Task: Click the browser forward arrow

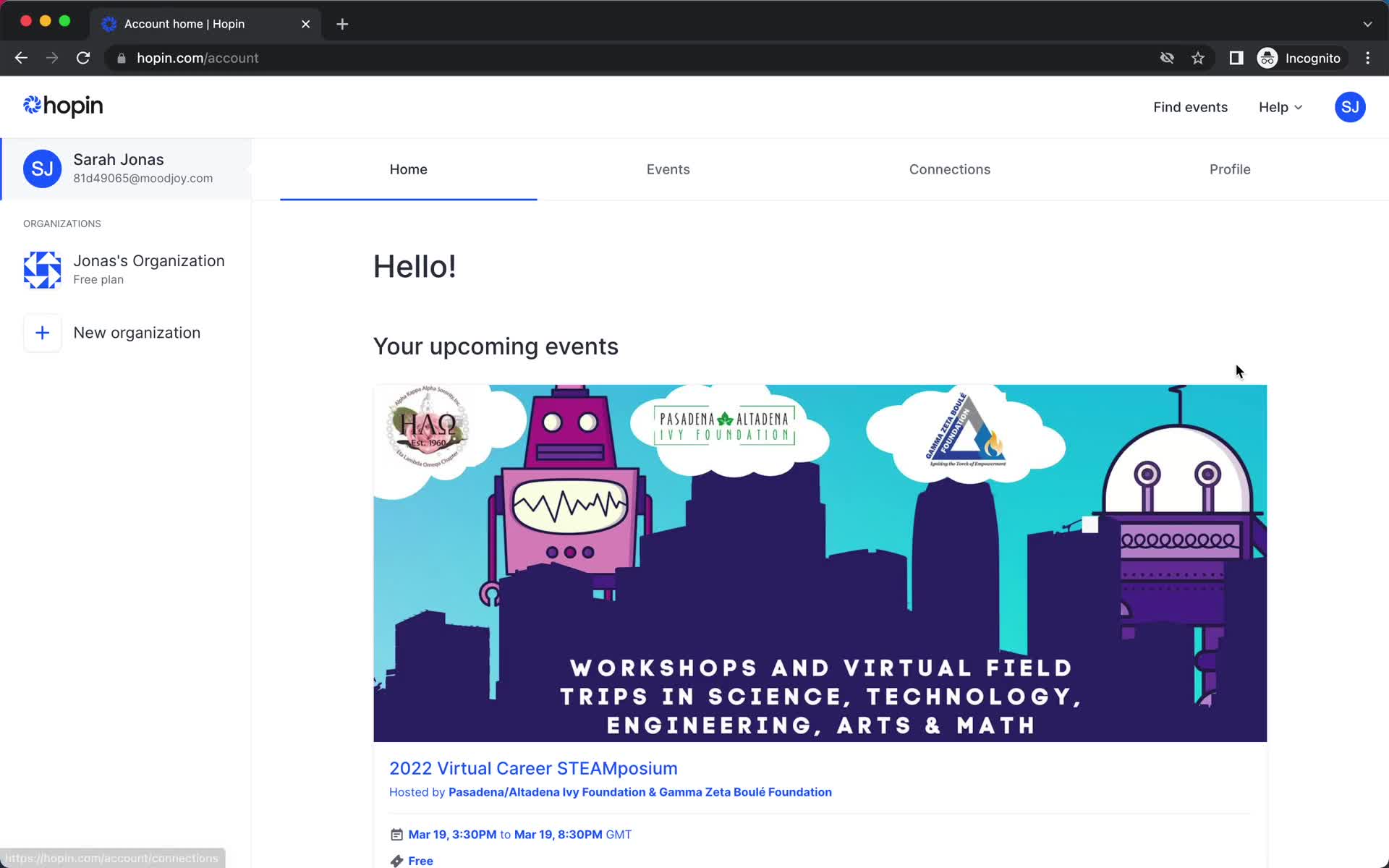Action: (52, 58)
